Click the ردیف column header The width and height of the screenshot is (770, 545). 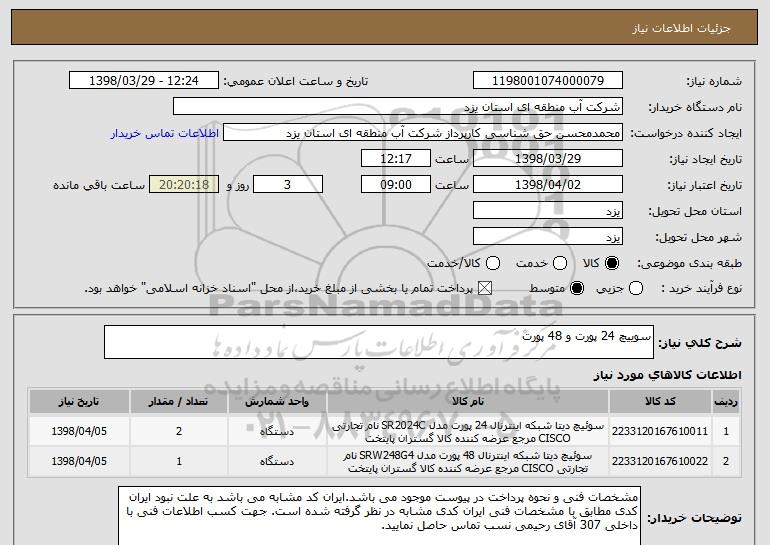pyautogui.click(x=726, y=402)
